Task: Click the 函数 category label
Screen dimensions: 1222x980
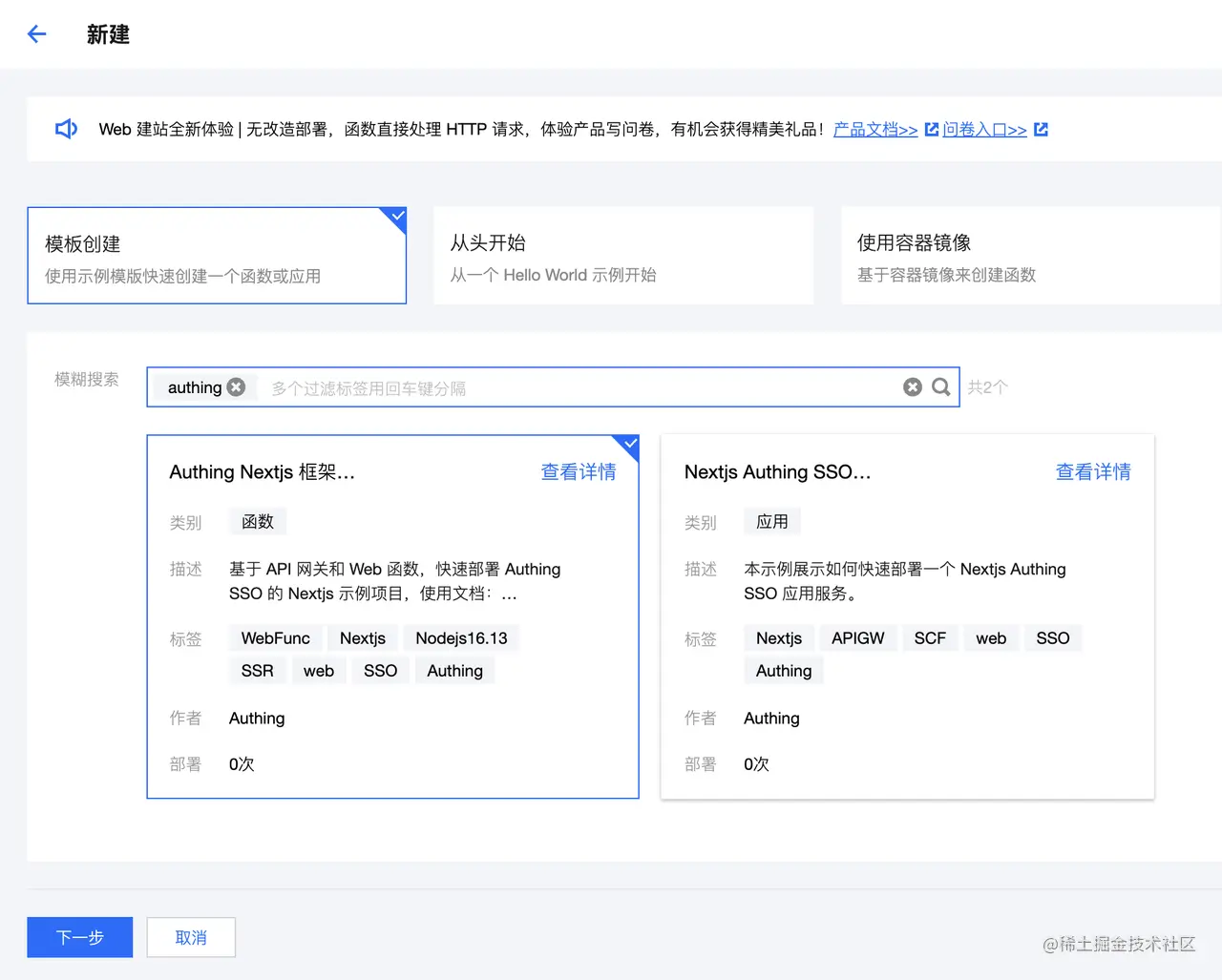Action: click(258, 522)
